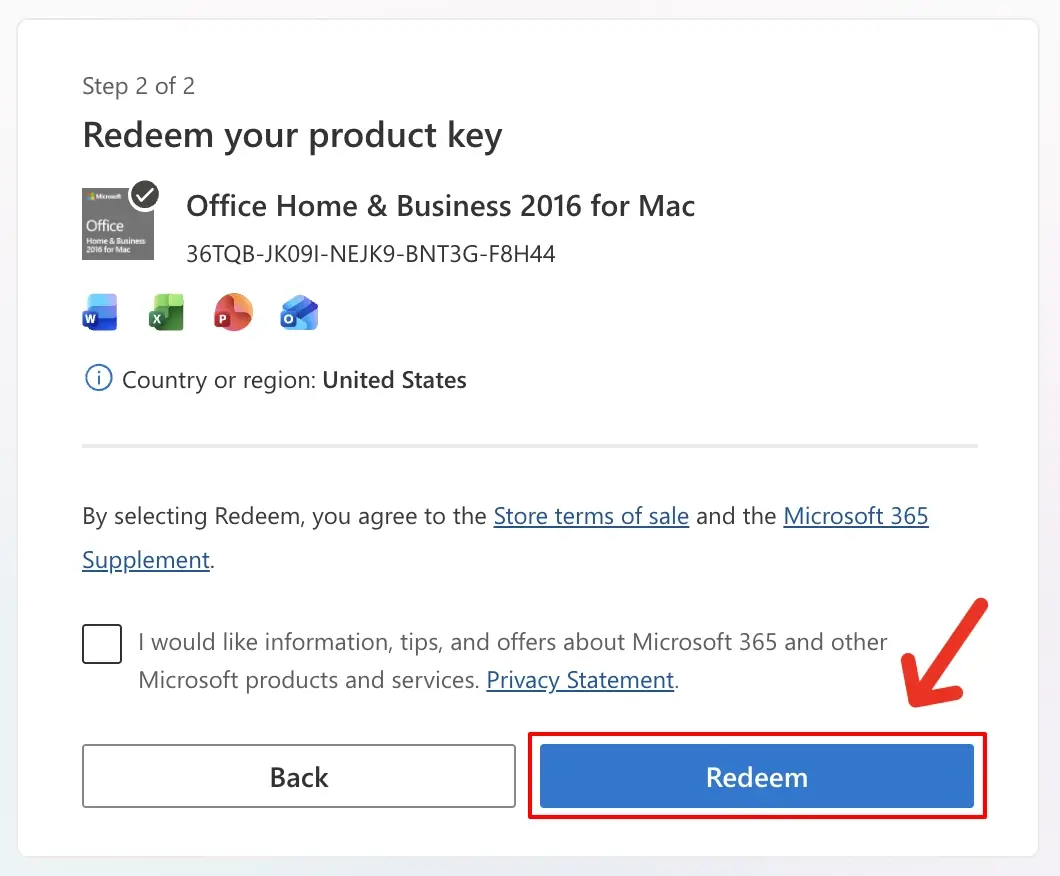Click the Outlook app icon
Screen dimensions: 1060x876
299,313
